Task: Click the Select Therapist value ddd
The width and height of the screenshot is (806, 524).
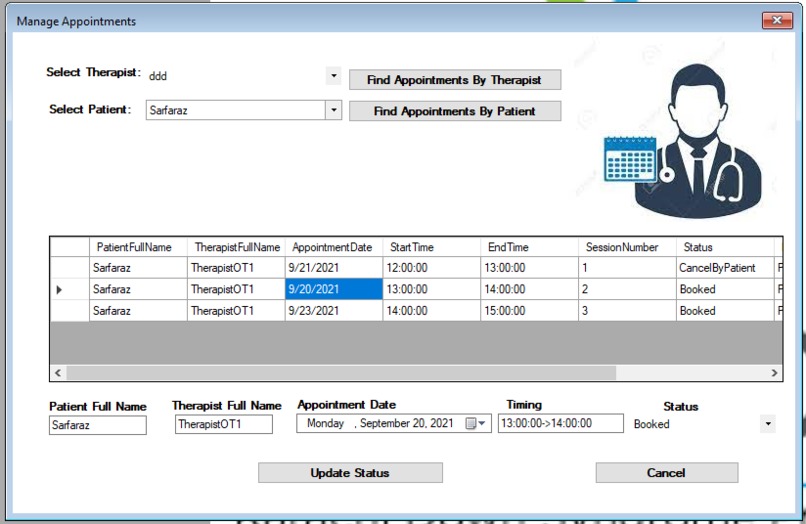Action: tap(158, 76)
